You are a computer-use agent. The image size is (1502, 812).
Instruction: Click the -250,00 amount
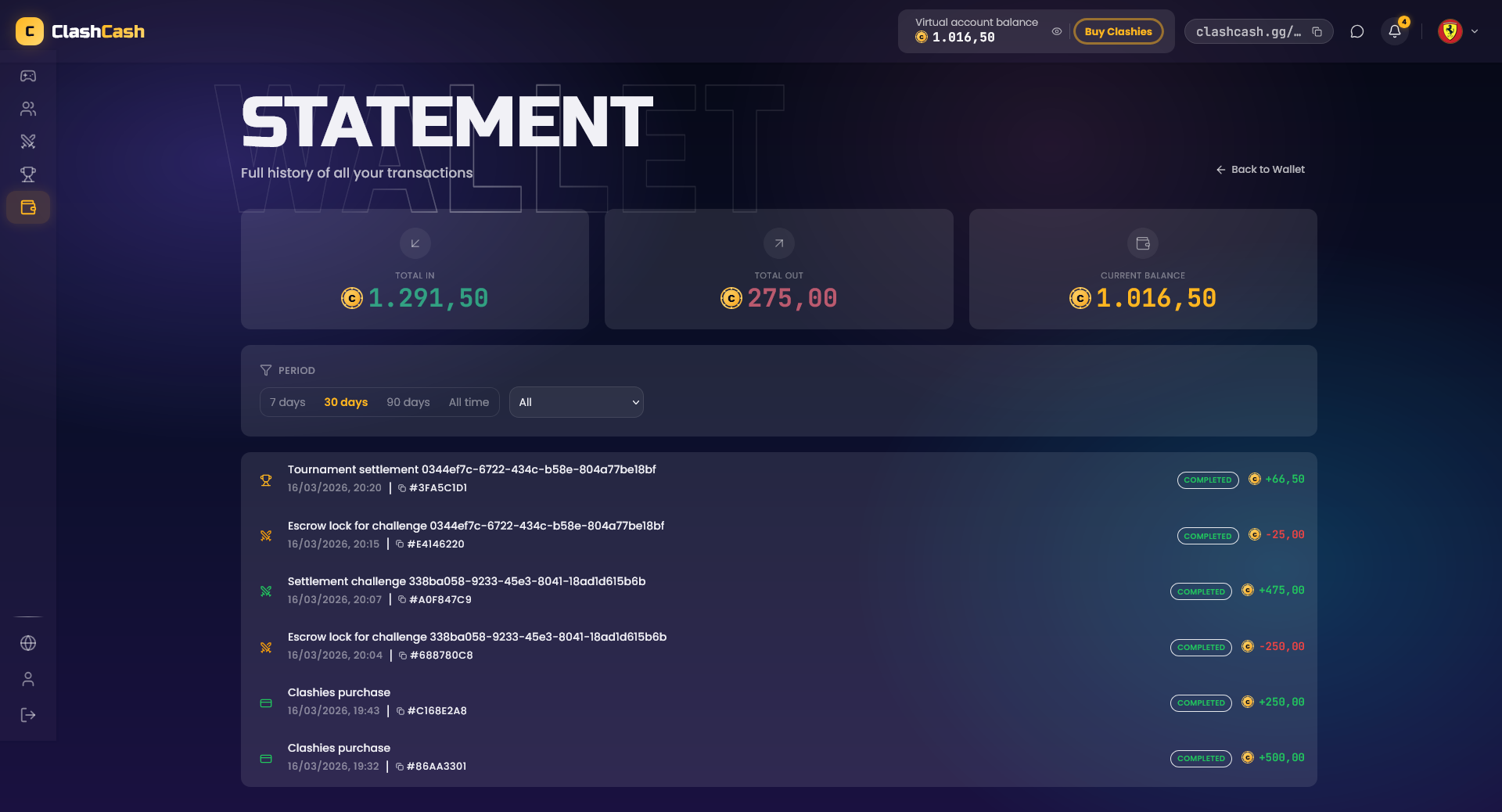1281,647
